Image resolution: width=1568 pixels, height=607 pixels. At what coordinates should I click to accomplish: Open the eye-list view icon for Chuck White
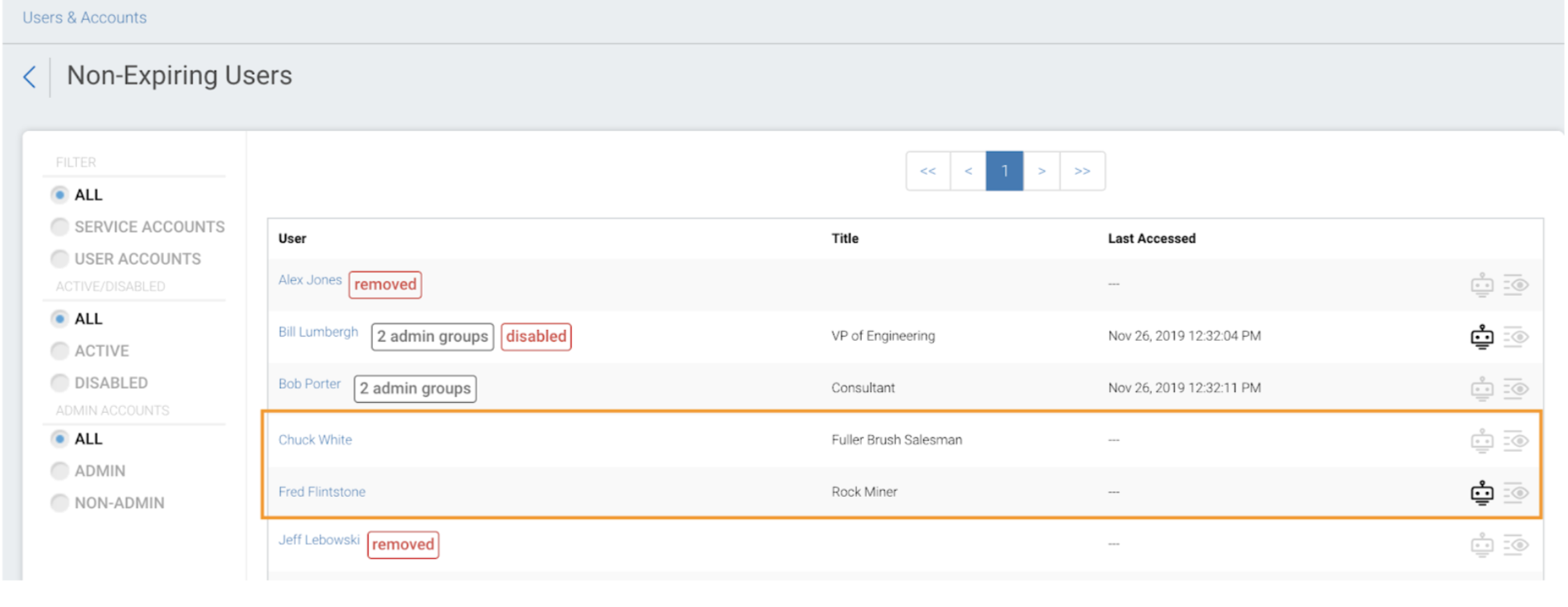tap(1516, 440)
